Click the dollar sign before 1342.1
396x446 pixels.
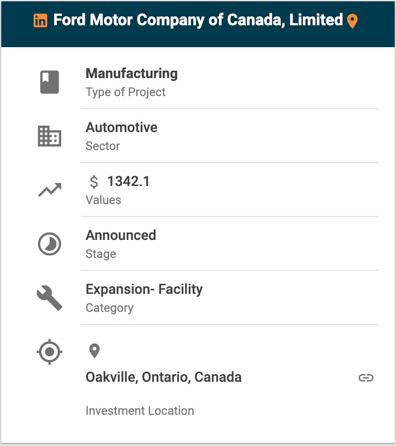click(x=94, y=182)
